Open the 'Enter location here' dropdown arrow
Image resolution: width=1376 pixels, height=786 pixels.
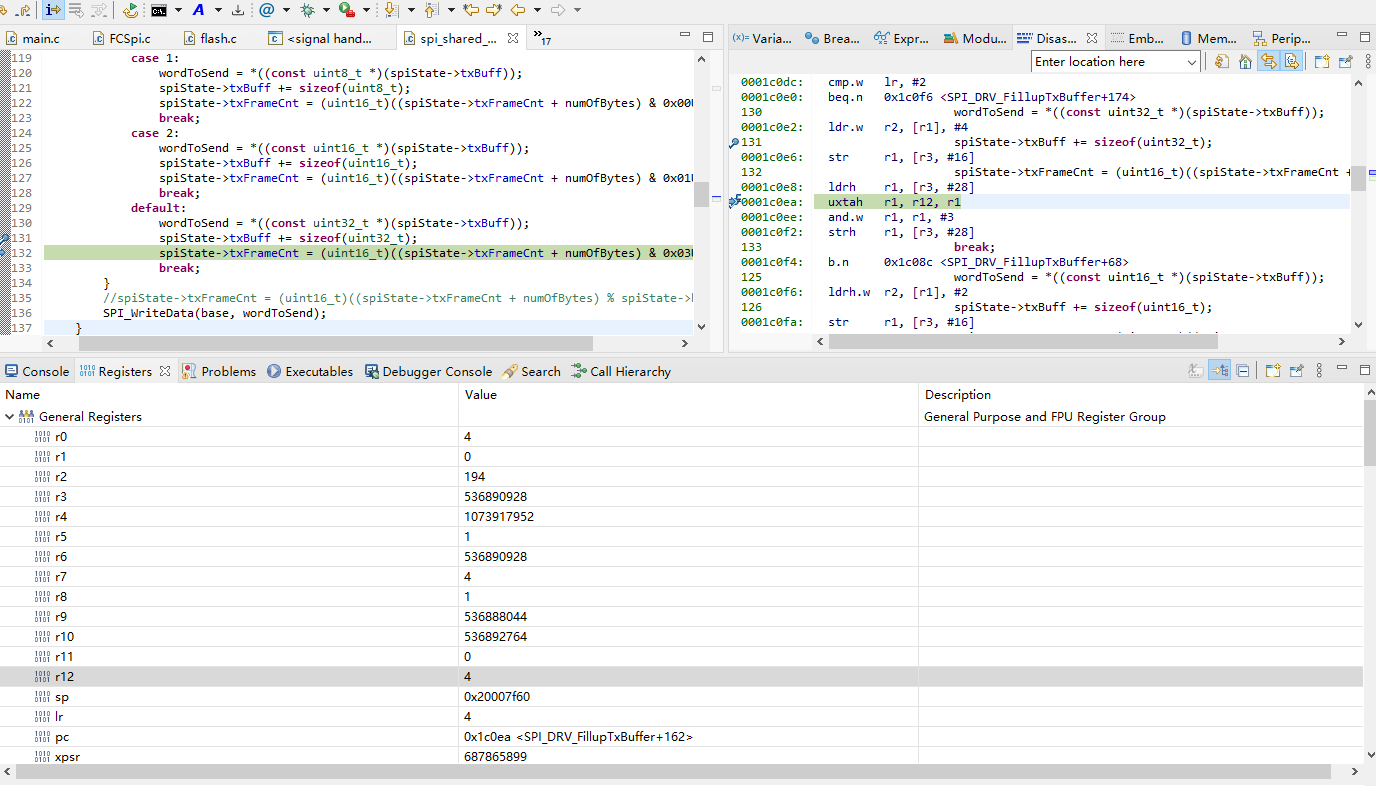point(1191,62)
